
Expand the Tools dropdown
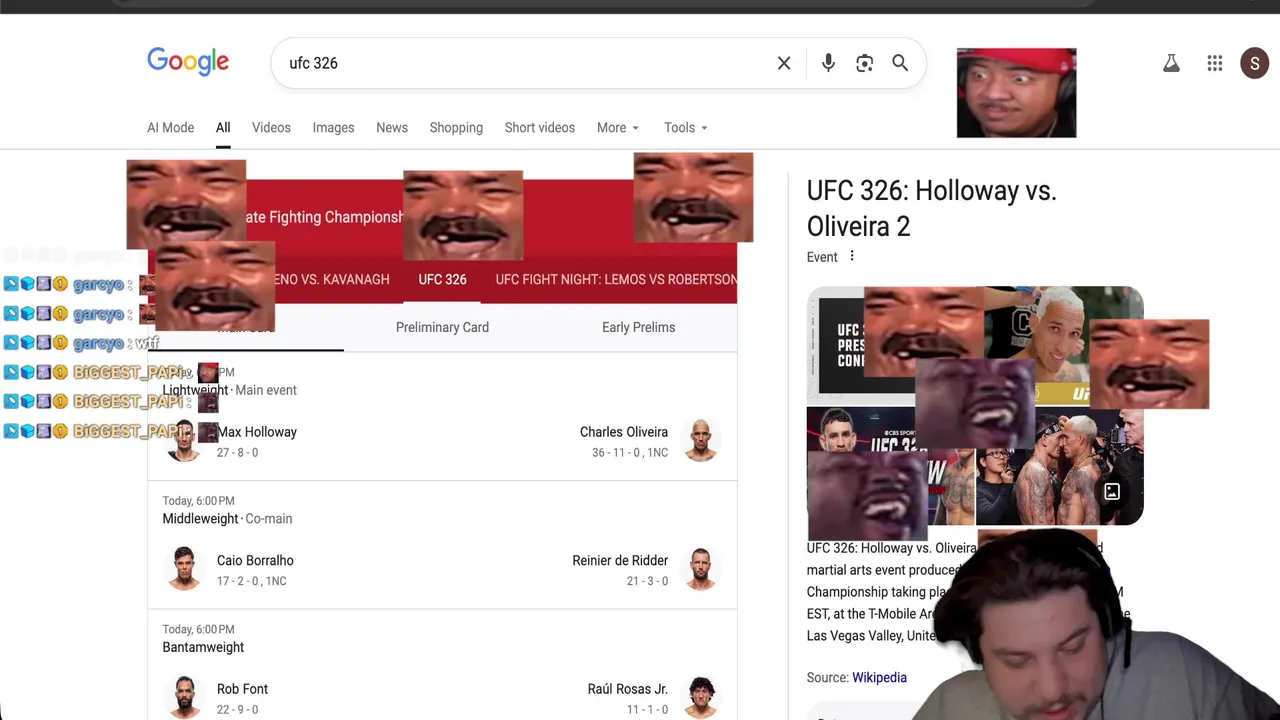tap(686, 128)
